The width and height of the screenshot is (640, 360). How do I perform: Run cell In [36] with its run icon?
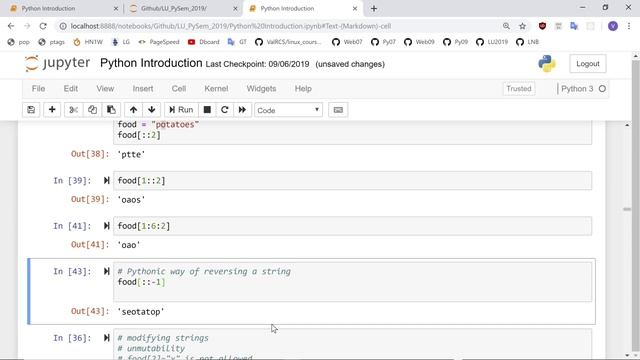[107, 338]
